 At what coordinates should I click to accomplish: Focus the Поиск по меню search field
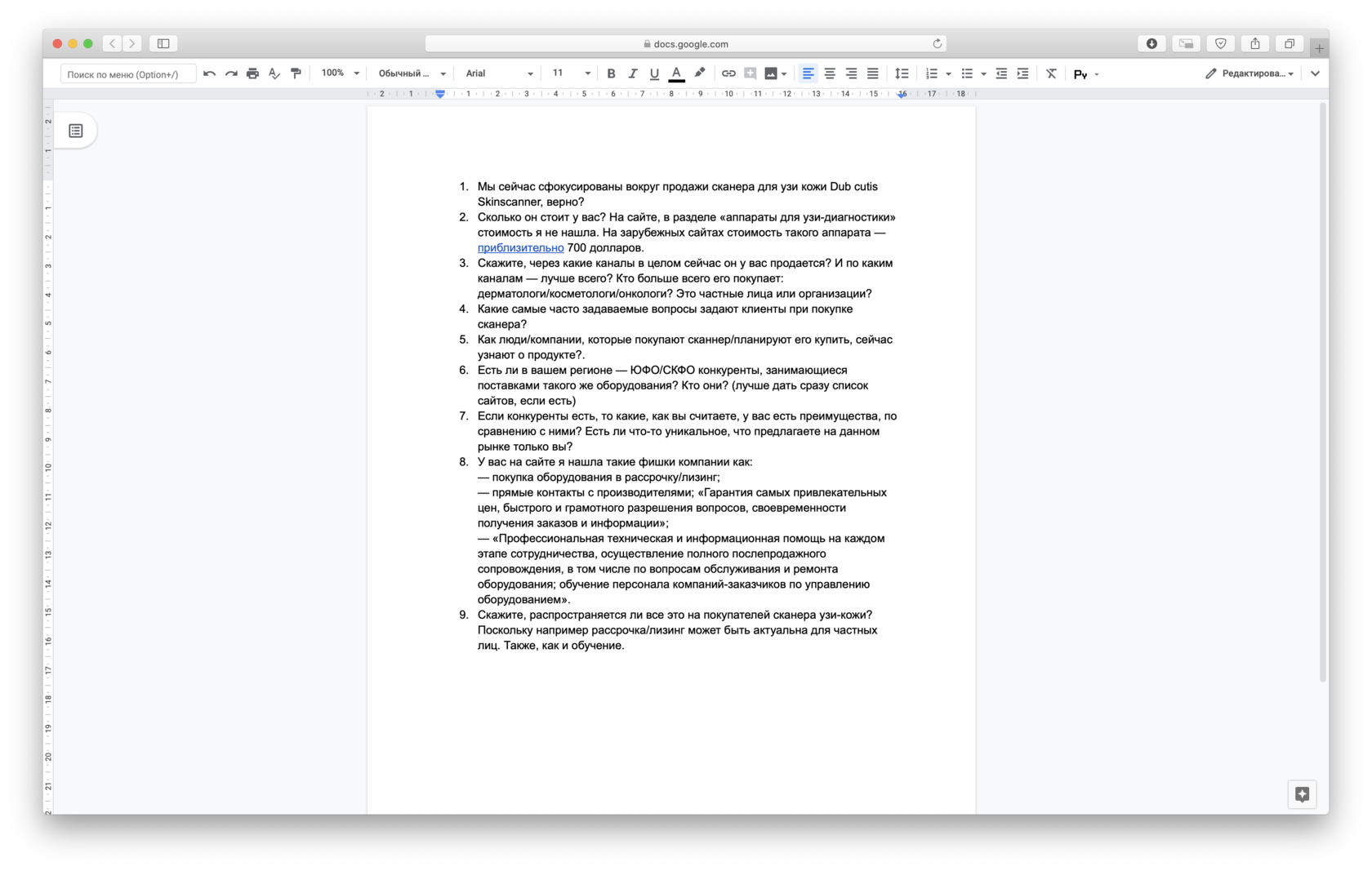(x=128, y=74)
